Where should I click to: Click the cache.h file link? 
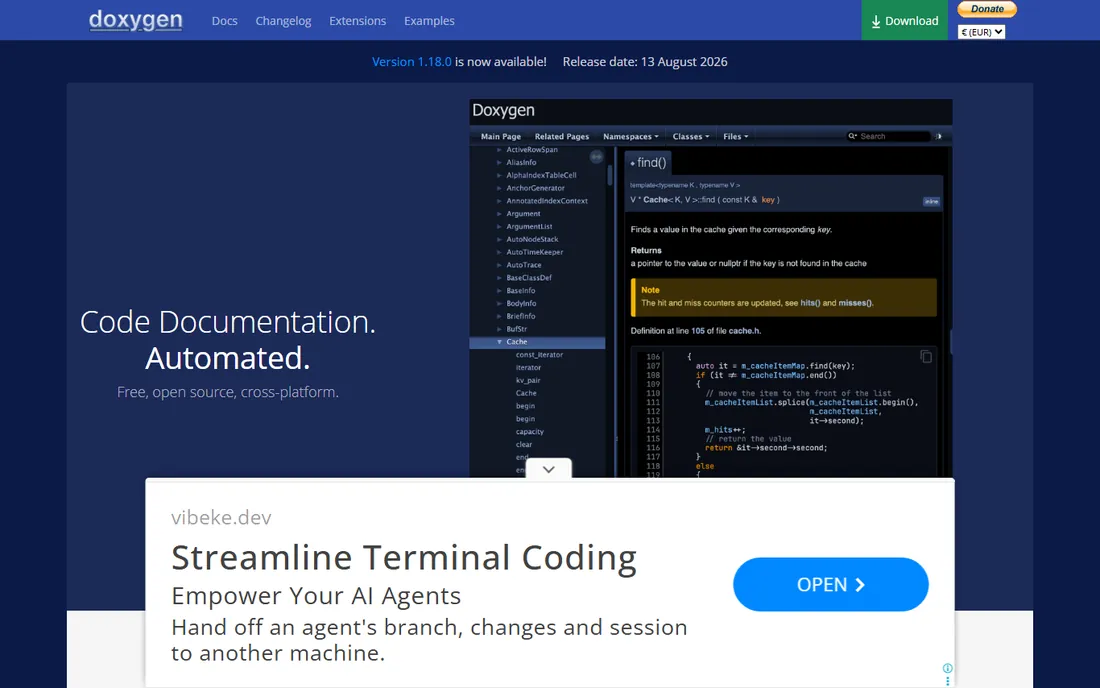744,331
